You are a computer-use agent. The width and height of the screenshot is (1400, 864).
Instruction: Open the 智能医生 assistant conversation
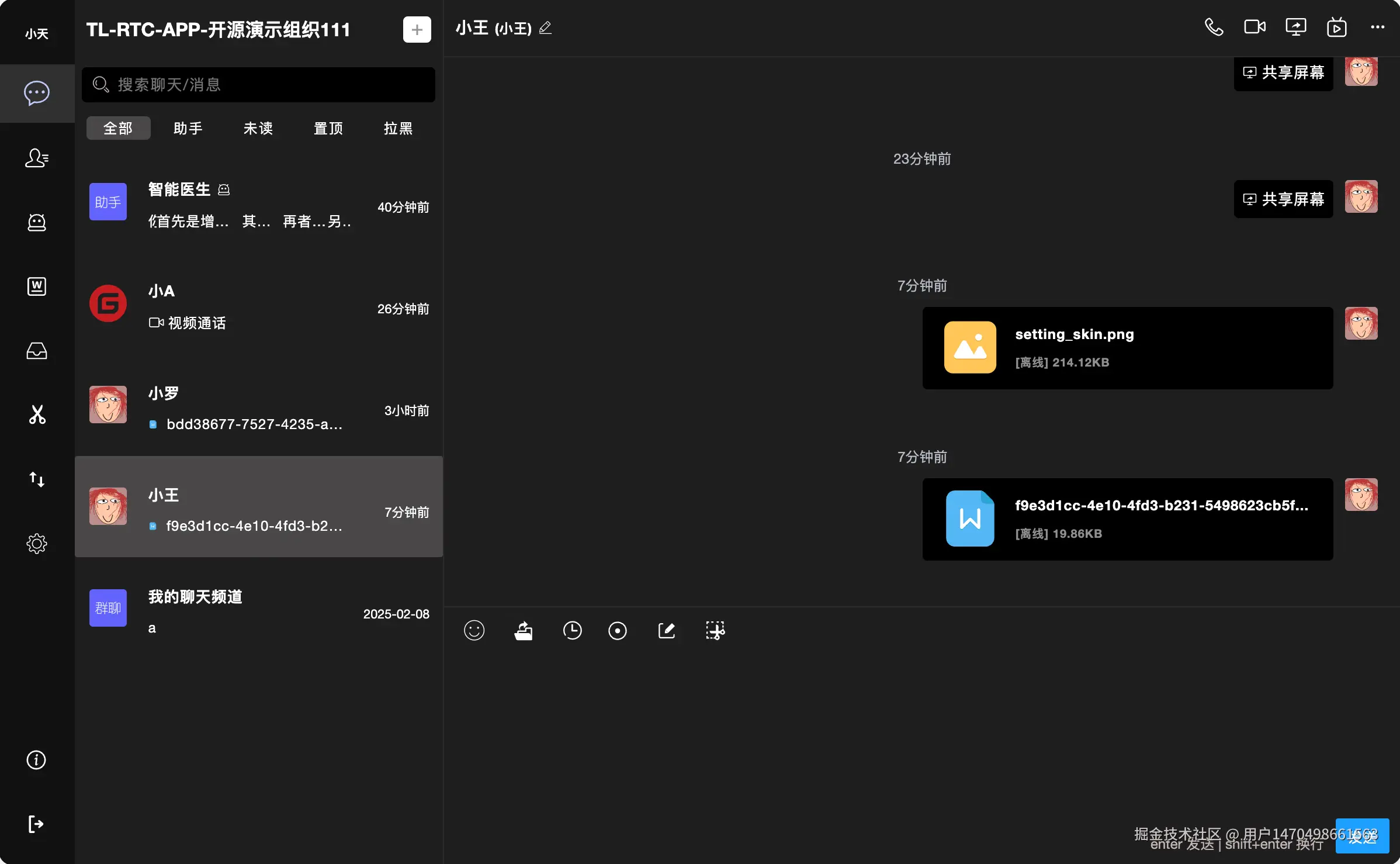258,205
